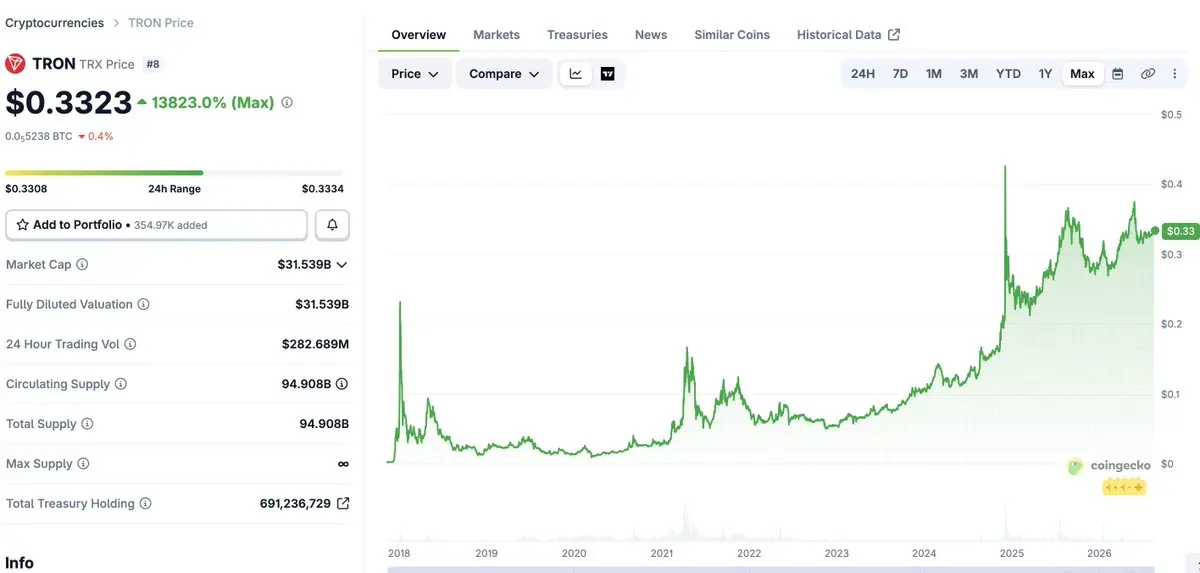
Task: Click the TRON Price breadcrumb
Action: (161, 23)
